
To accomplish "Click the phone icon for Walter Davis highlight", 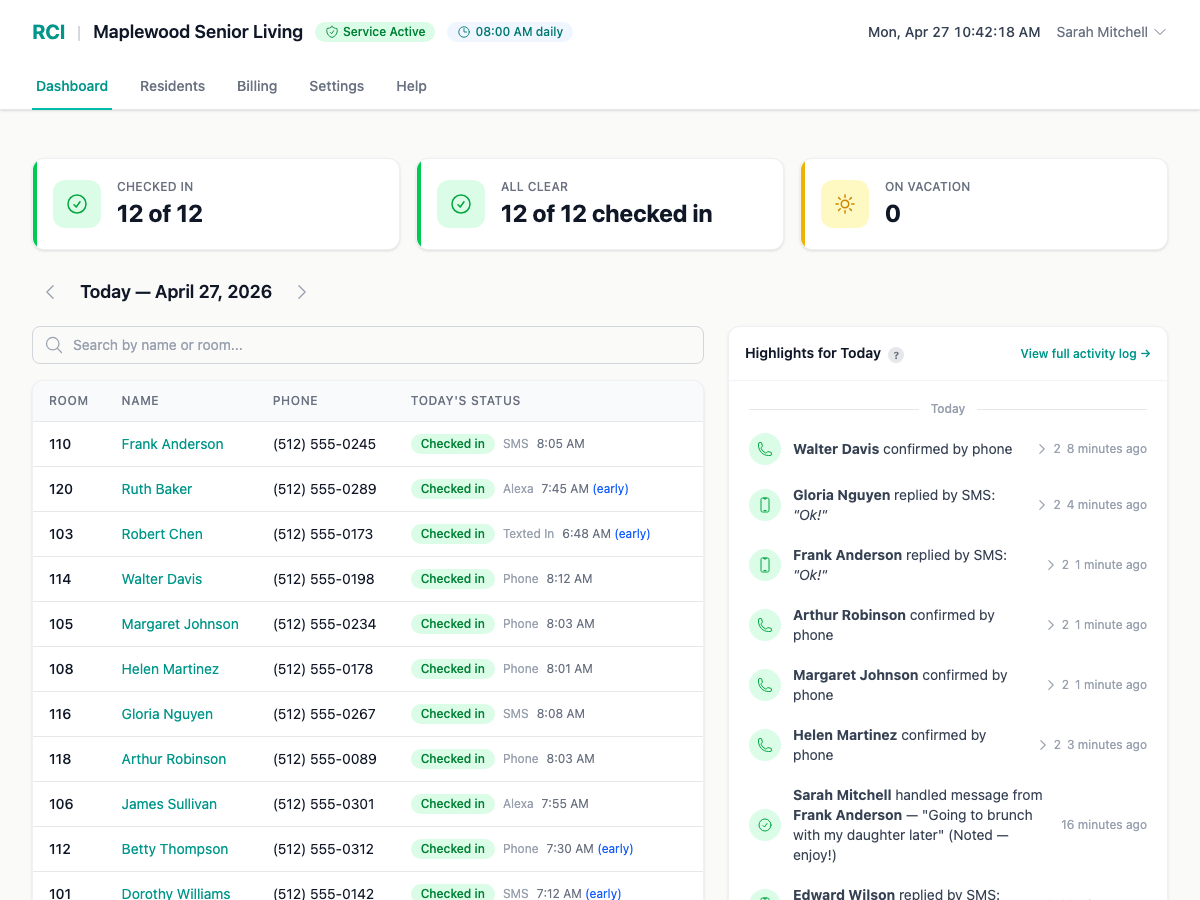I will click(x=765, y=449).
